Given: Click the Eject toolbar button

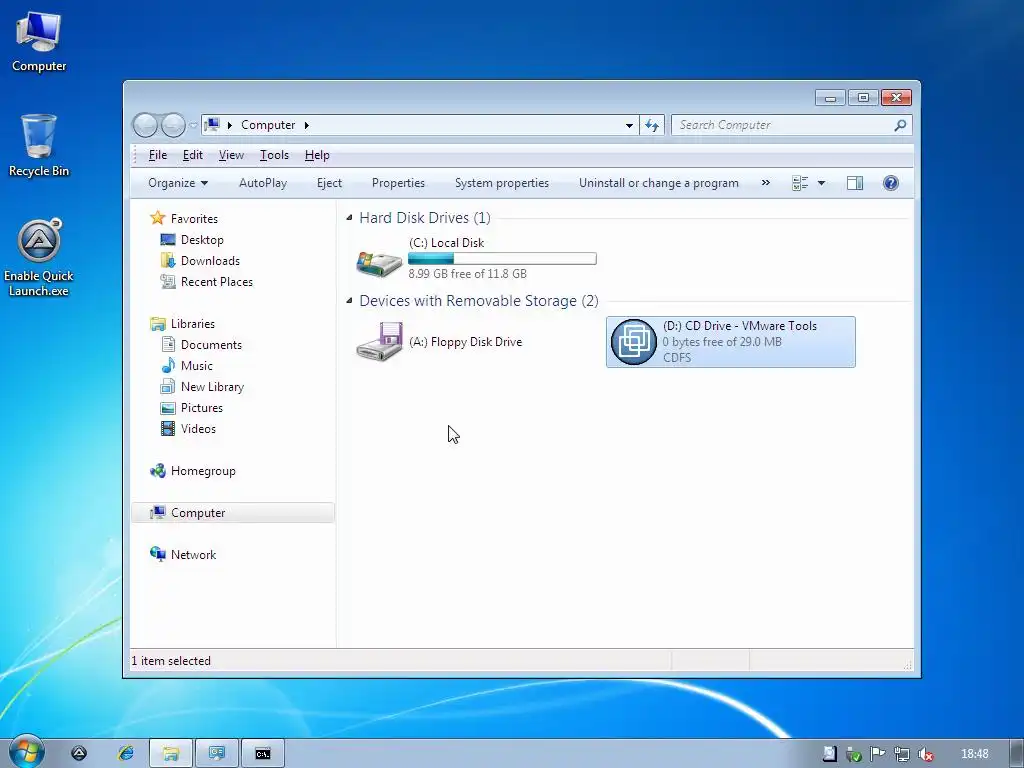Looking at the screenshot, I should 329,183.
